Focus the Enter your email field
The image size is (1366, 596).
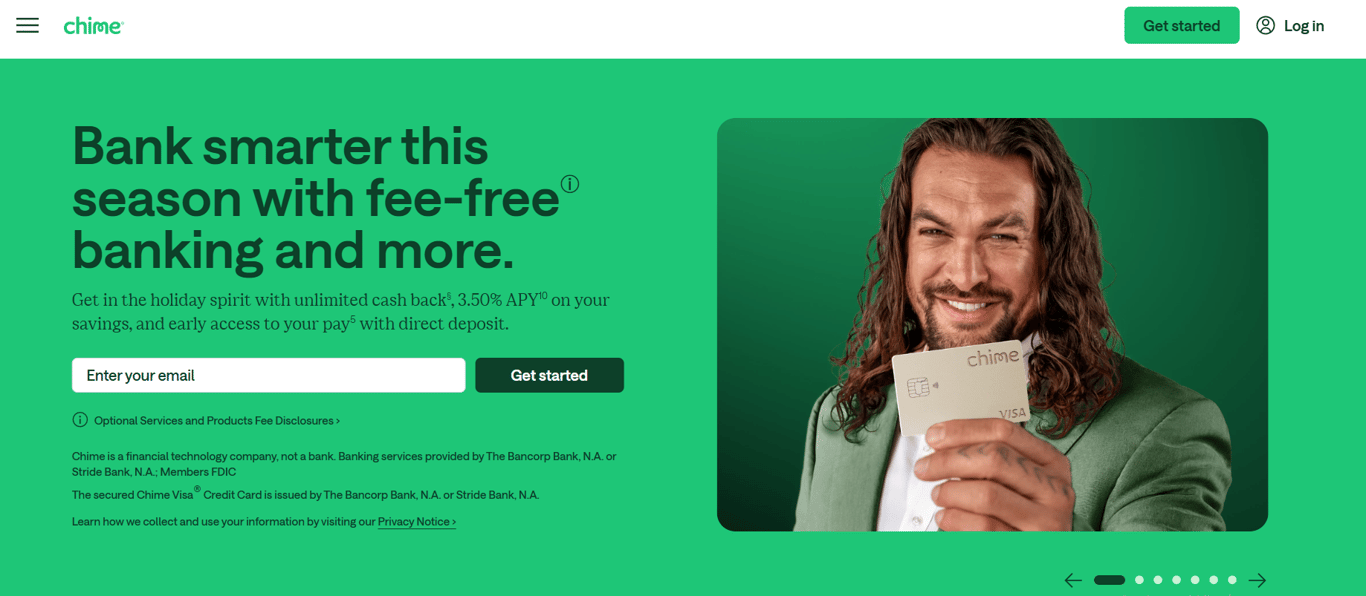268,375
